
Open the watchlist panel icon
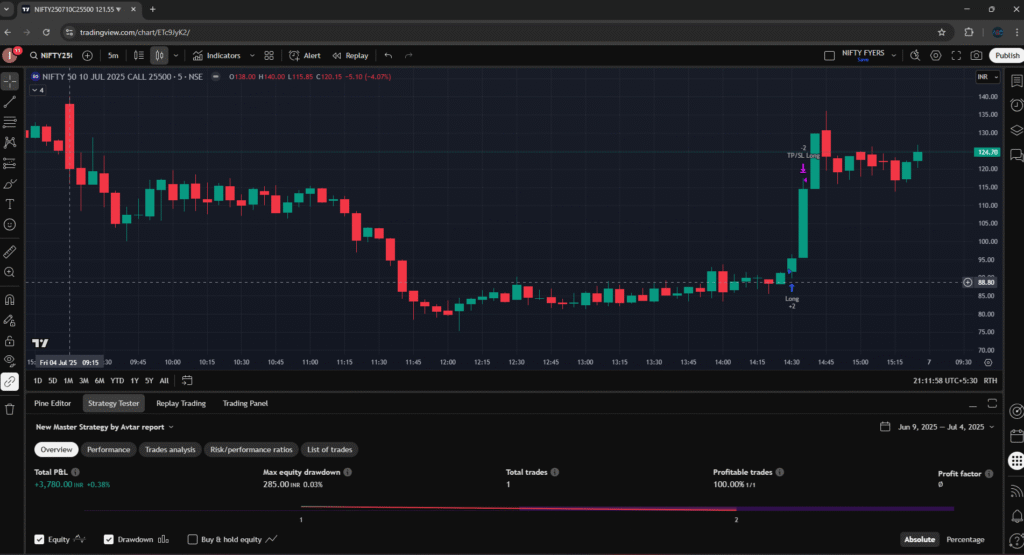(x=1016, y=81)
